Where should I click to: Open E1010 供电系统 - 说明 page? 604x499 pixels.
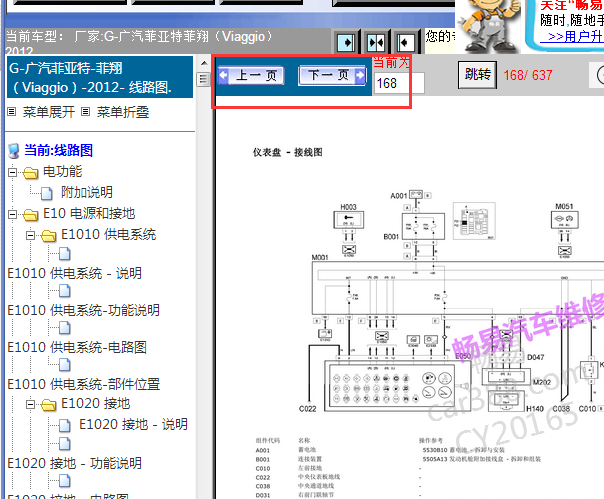pyautogui.click(x=75, y=273)
